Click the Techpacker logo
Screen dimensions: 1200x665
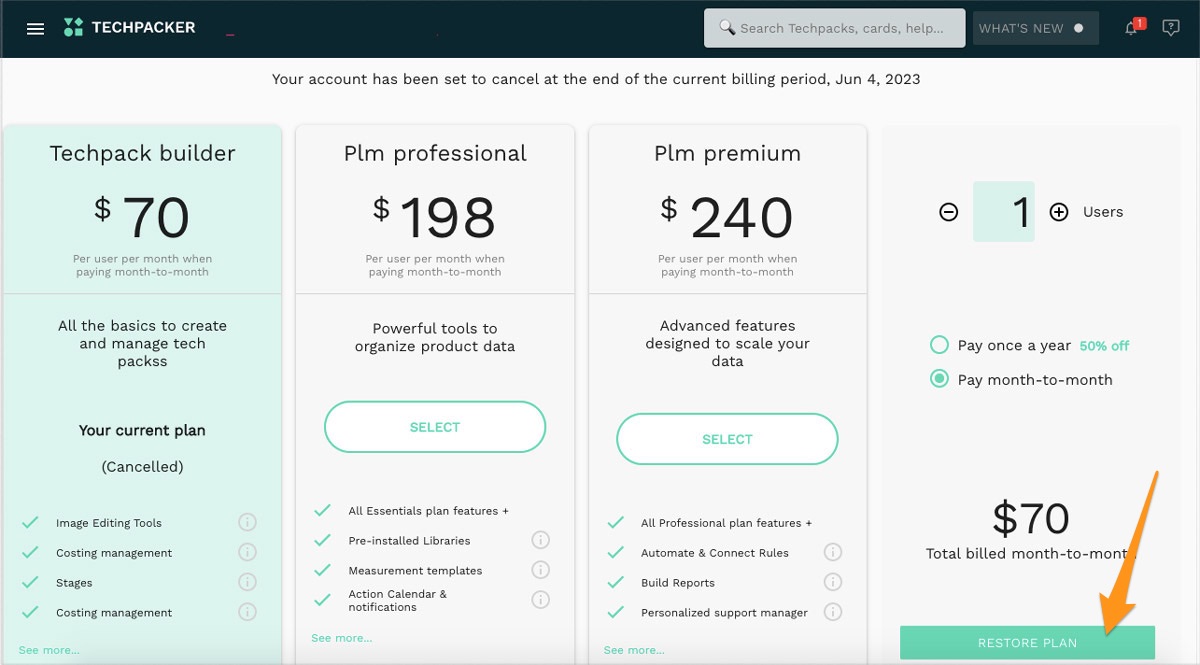coord(129,28)
